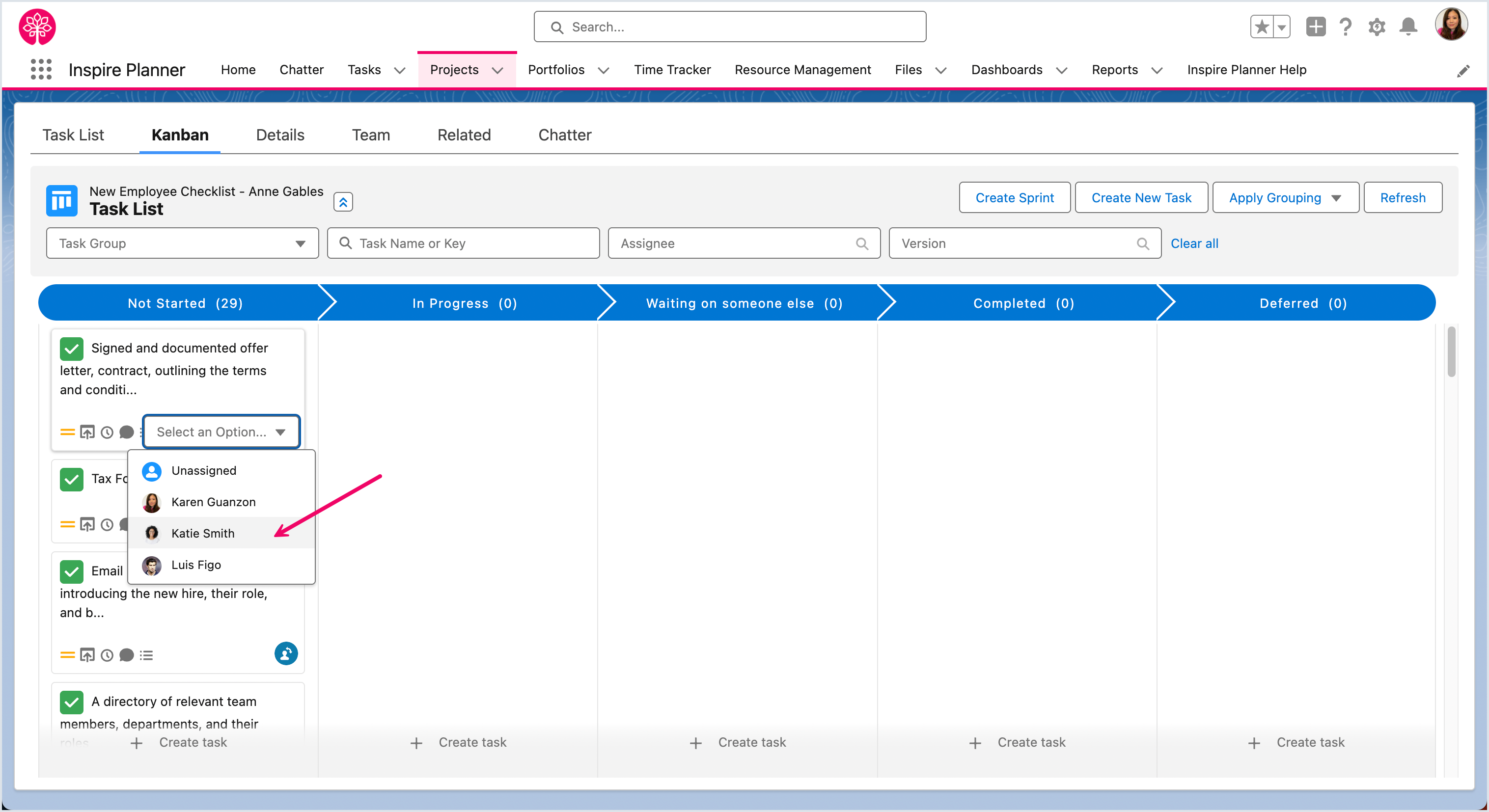Open checklist icon on Email card
1489x812 pixels.
click(146, 655)
